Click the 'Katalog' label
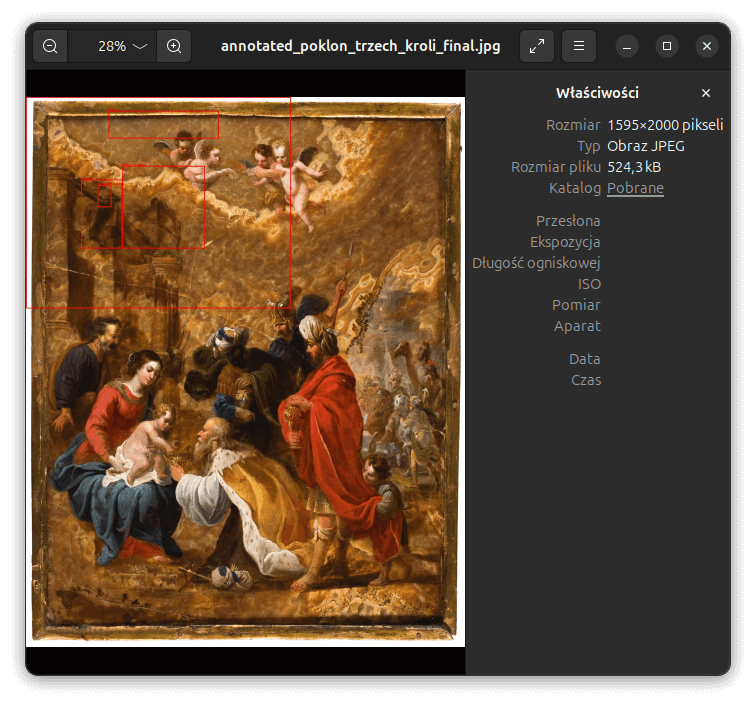 pos(575,188)
